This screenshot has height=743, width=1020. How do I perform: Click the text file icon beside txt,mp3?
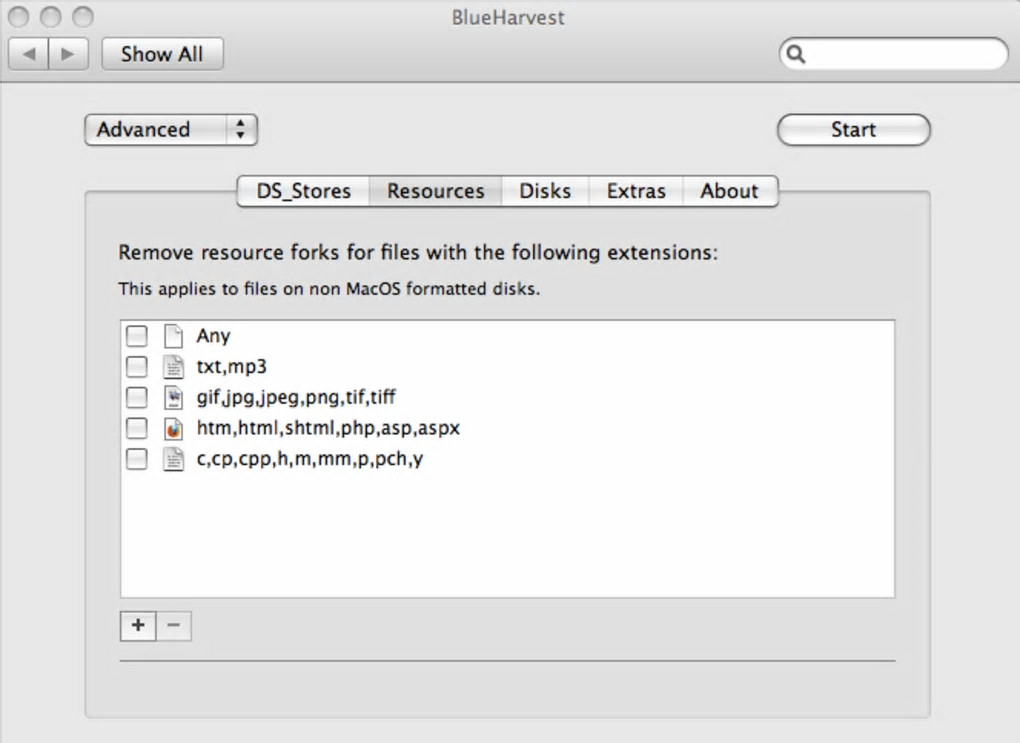pos(173,367)
